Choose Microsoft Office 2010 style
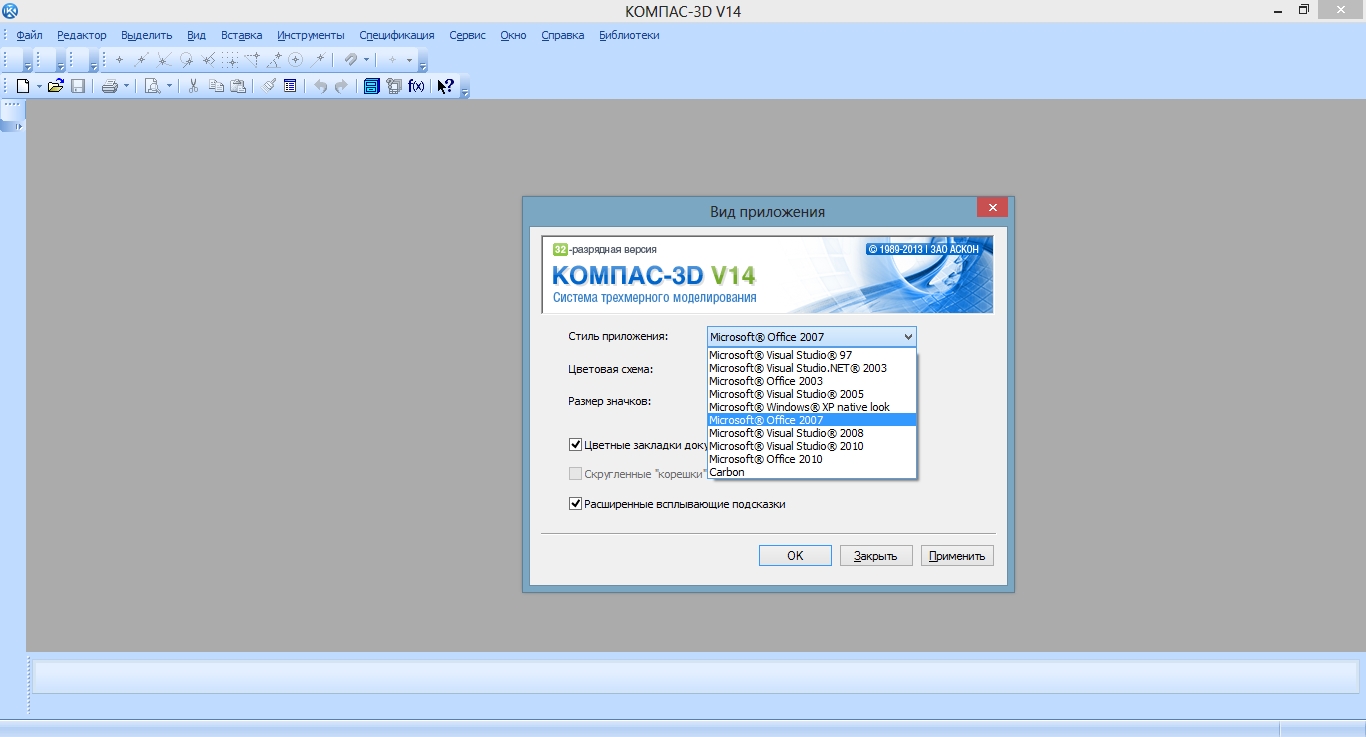The image size is (1366, 737). pos(811,459)
